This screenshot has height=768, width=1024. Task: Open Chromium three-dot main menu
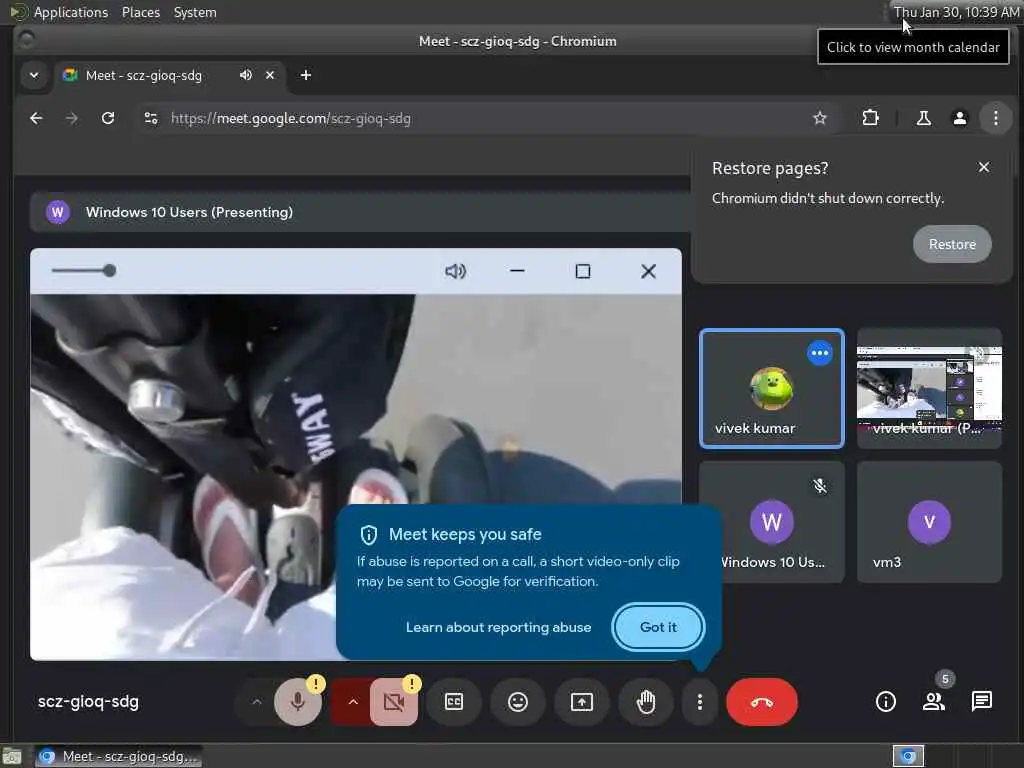[x=995, y=118]
